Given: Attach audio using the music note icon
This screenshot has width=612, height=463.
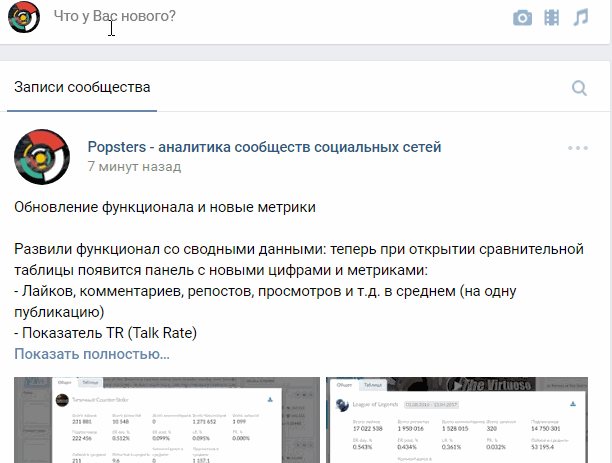Looking at the screenshot, I should point(581,18).
